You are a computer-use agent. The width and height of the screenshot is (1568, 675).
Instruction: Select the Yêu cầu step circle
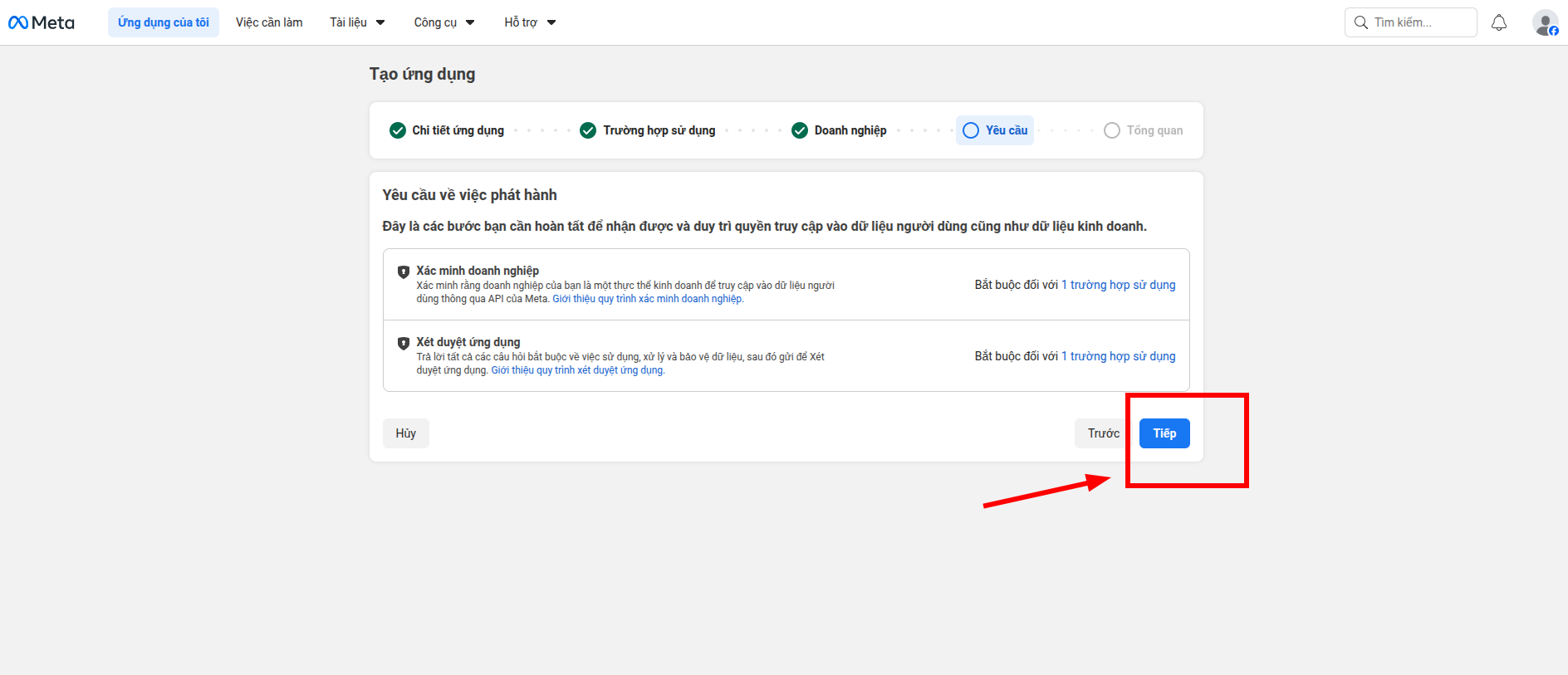pos(971,130)
